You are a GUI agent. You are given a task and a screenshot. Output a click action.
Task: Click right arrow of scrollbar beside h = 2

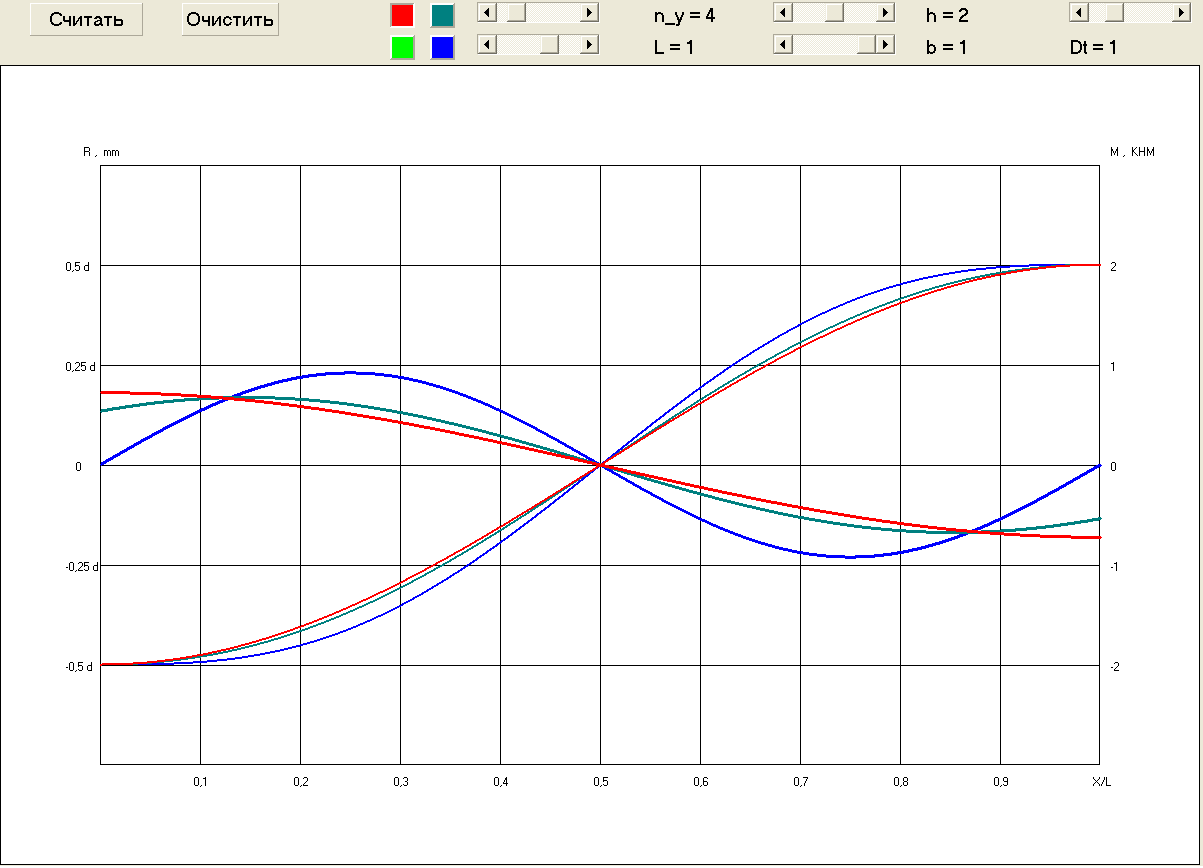[x=886, y=12]
